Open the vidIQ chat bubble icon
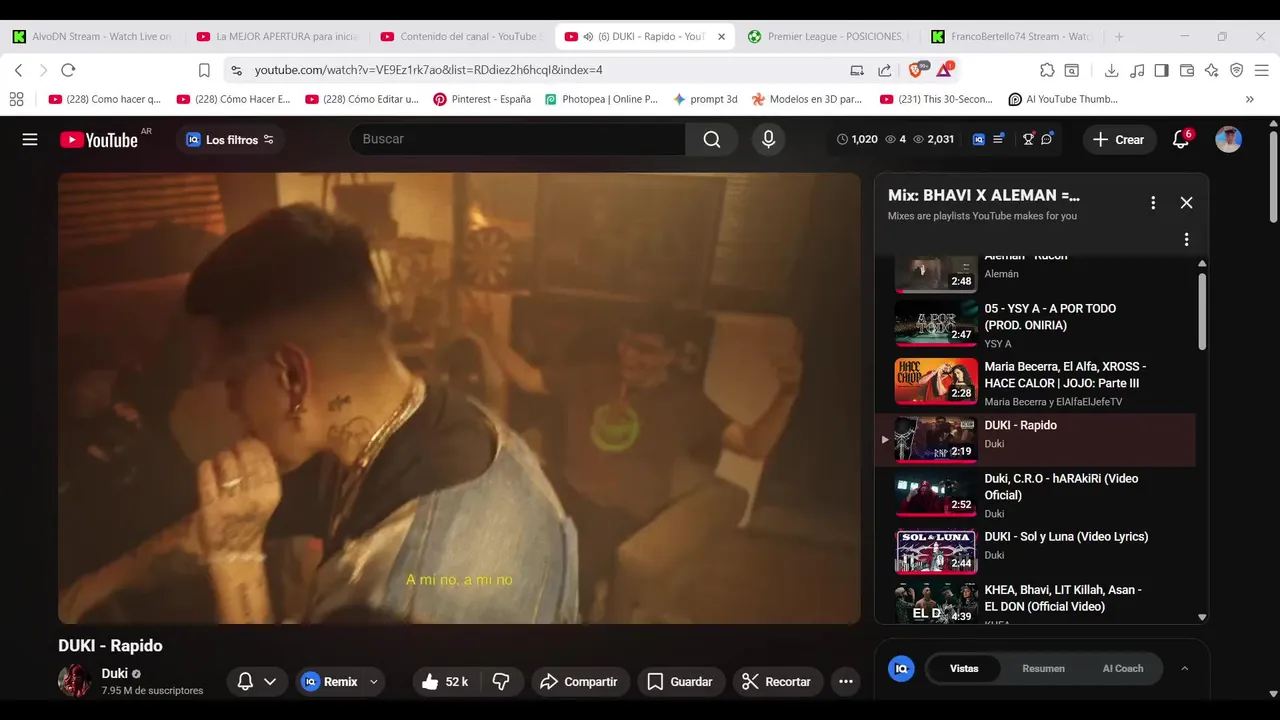The image size is (1280, 720). click(x=1047, y=139)
